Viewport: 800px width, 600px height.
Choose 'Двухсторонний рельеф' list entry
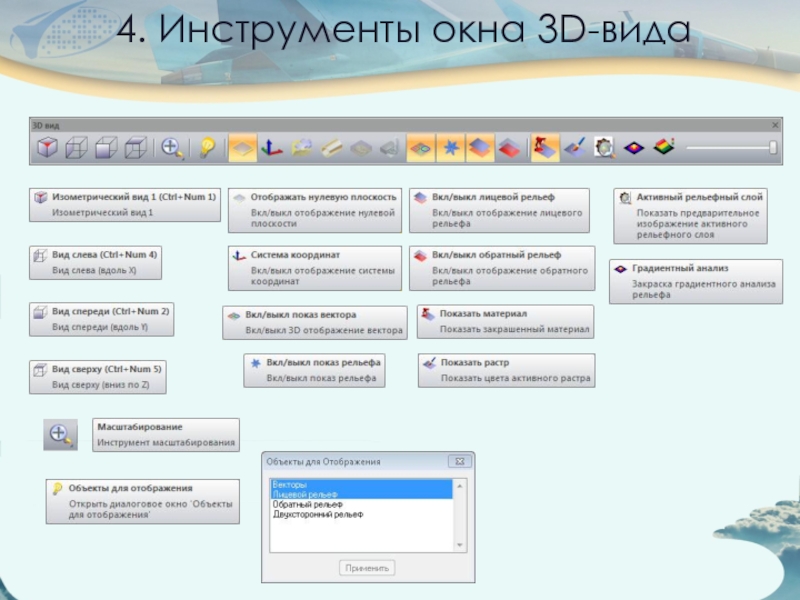310,515
